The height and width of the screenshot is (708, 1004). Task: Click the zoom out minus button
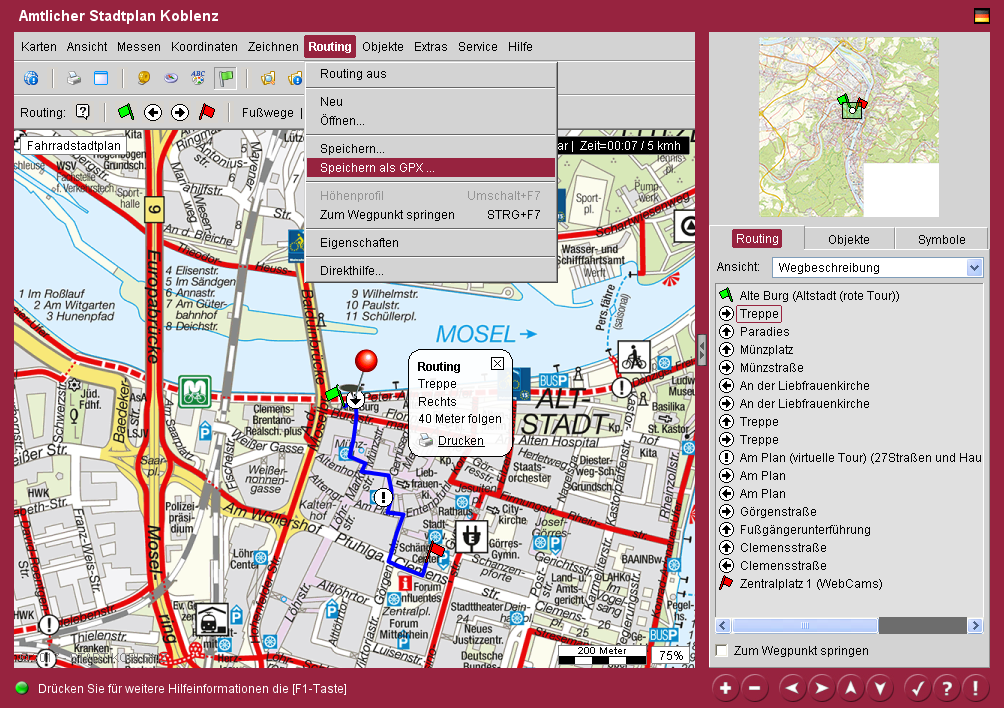[x=755, y=688]
